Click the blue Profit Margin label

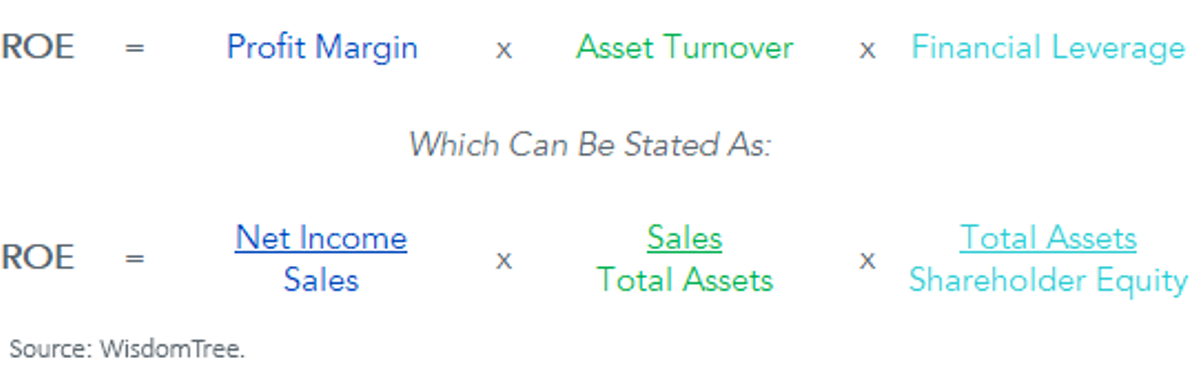click(x=322, y=48)
